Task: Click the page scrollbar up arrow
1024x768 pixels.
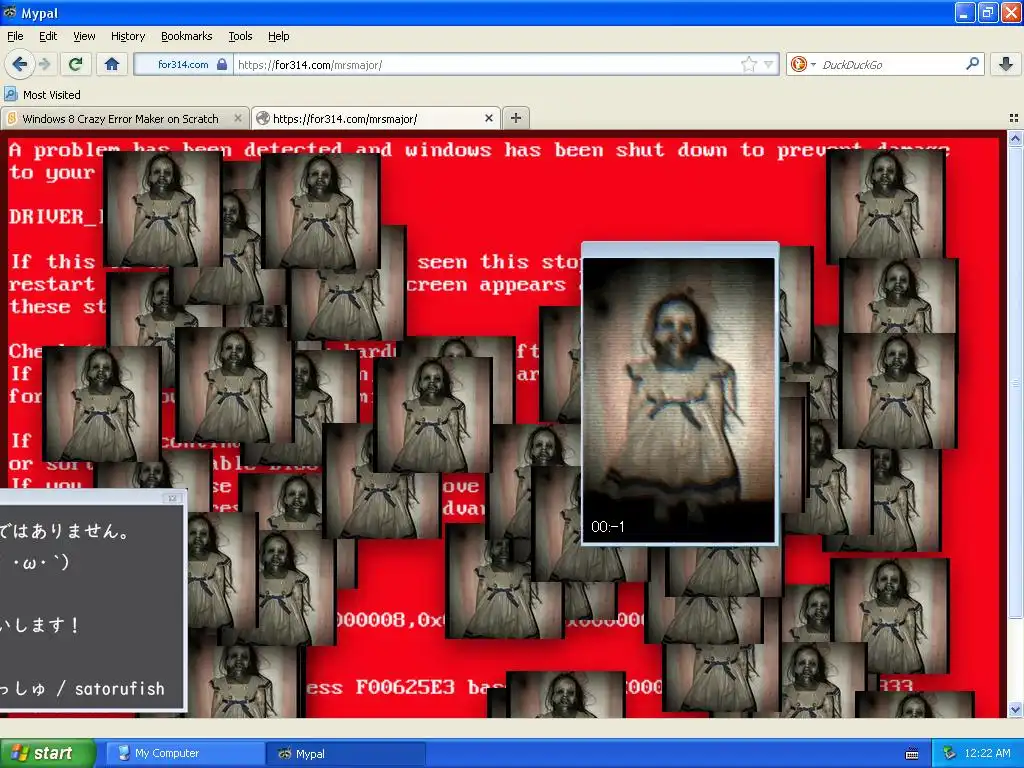Action: coord(1015,138)
